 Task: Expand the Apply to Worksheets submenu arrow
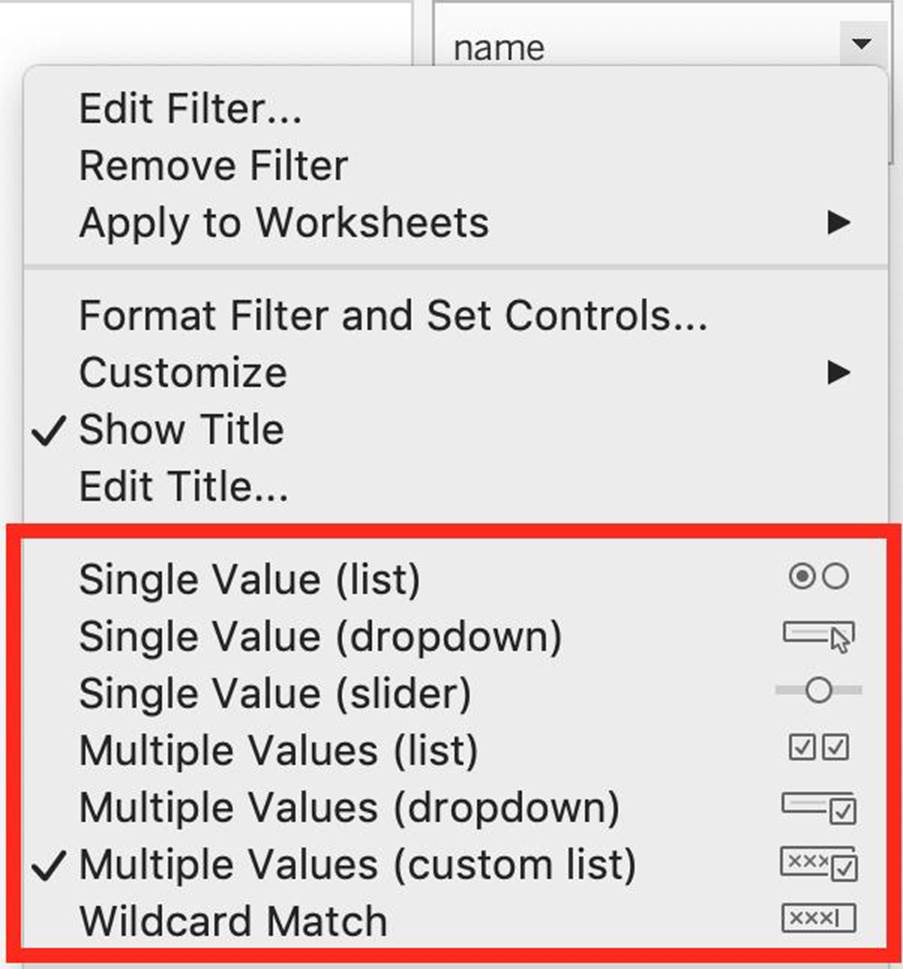pos(838,223)
